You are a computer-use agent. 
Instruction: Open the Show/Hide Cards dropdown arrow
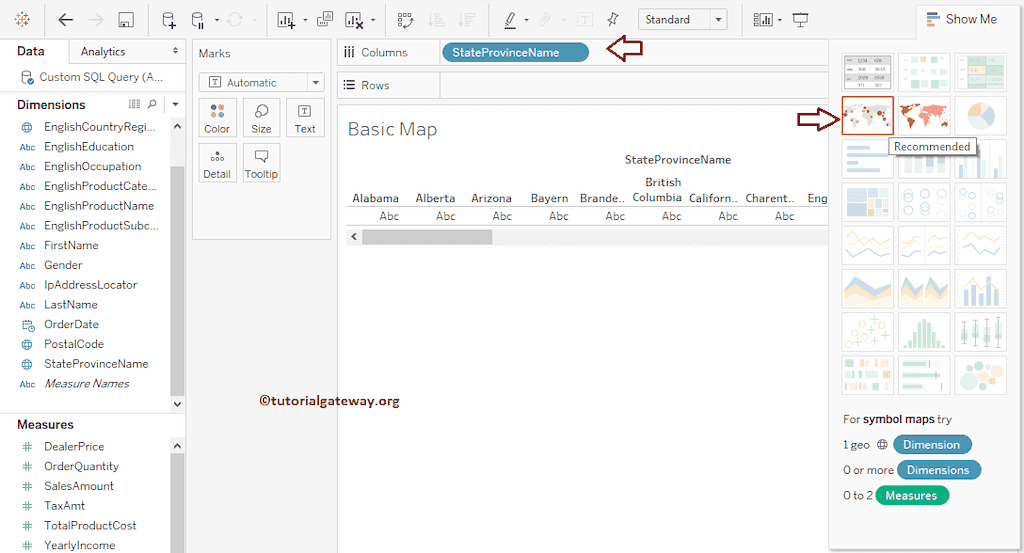tap(780, 20)
